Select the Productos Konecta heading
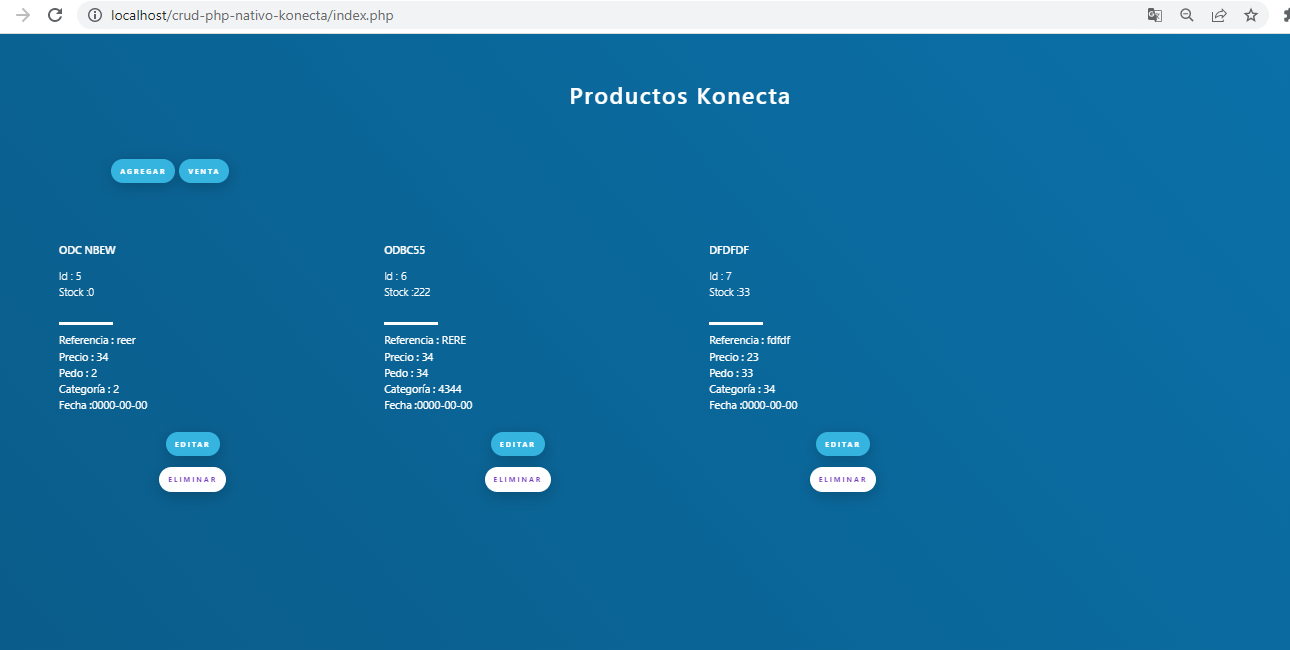Screen dimensions: 1290x650 [x=680, y=96]
